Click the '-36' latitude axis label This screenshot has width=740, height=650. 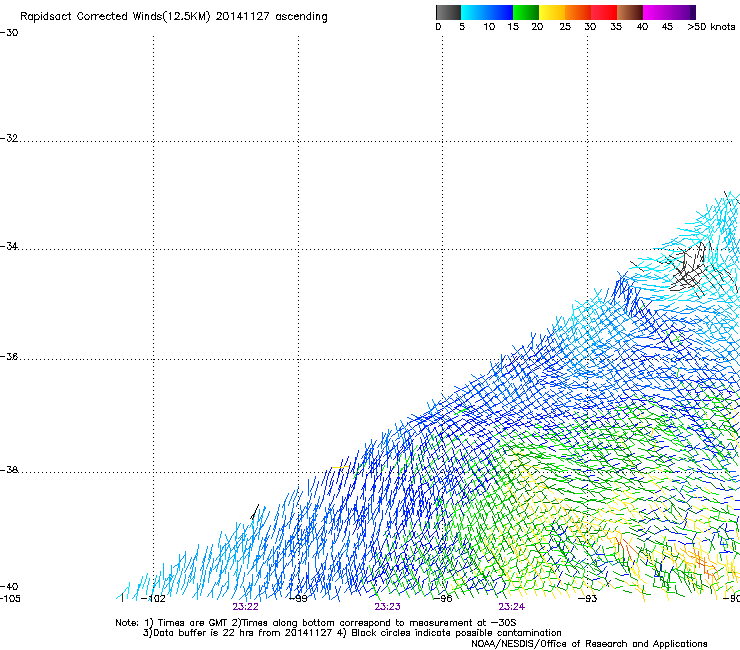pyautogui.click(x=9, y=356)
